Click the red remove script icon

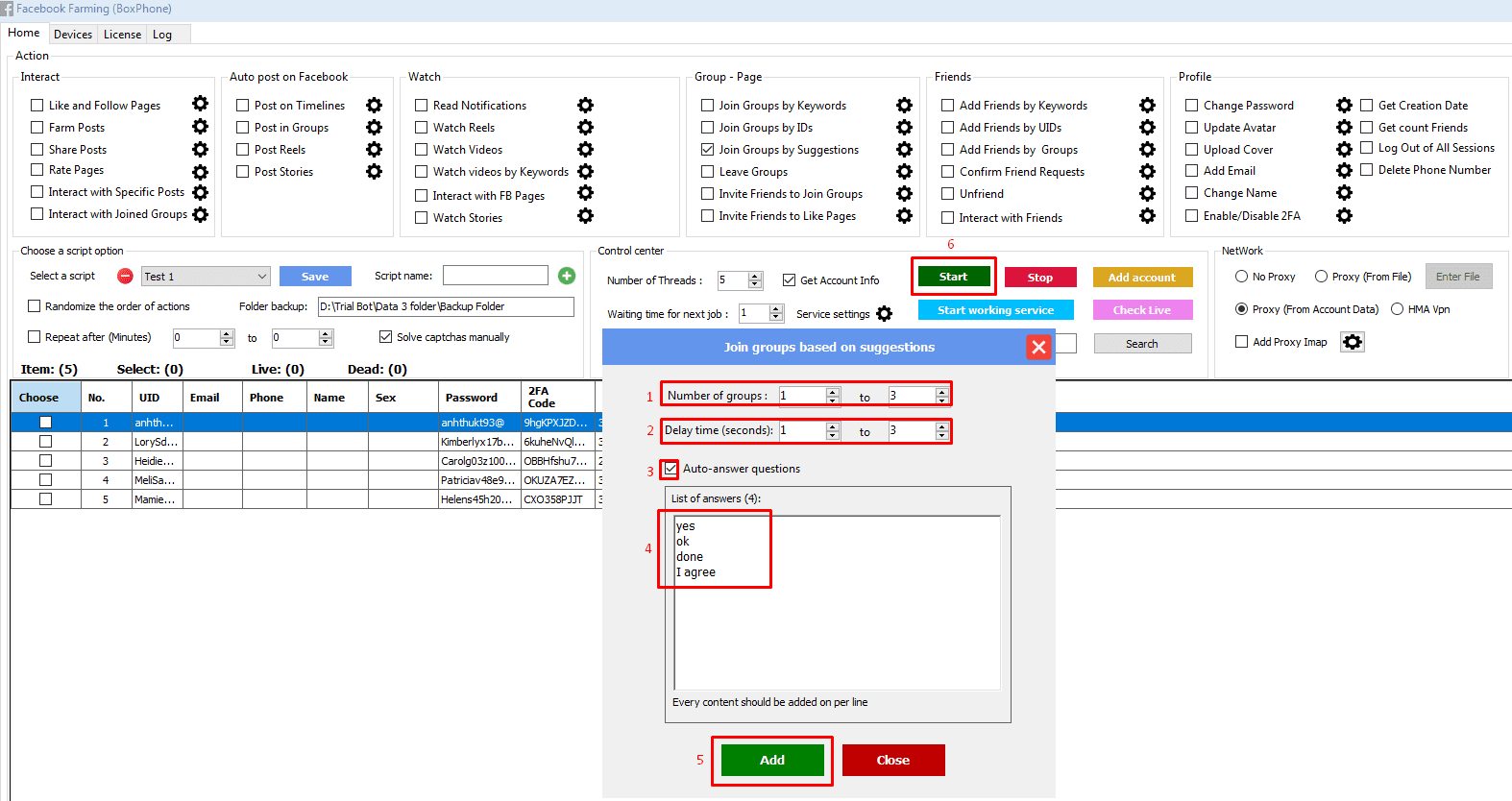click(x=125, y=276)
